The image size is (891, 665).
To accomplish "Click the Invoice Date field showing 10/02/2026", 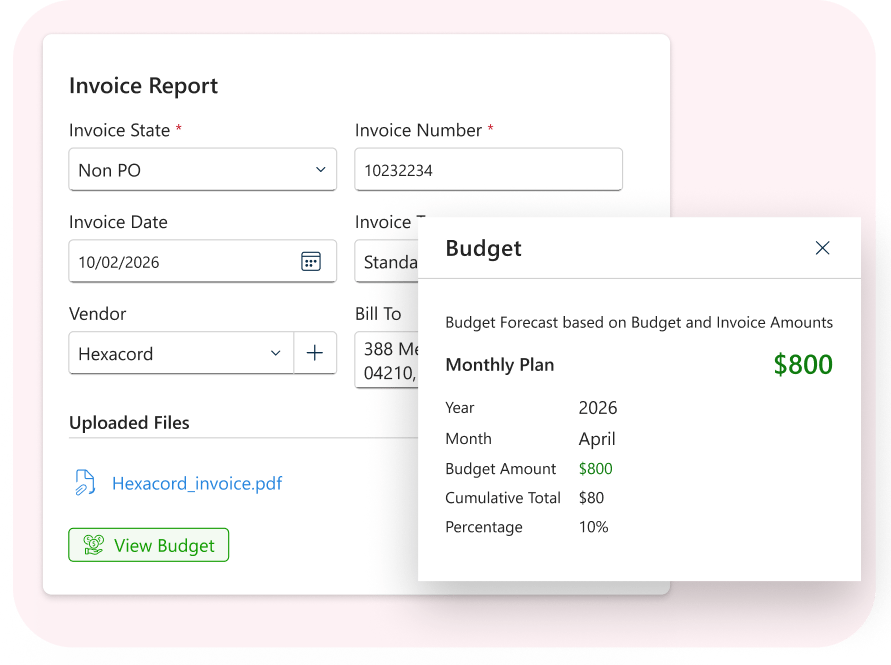I will tap(202, 261).
